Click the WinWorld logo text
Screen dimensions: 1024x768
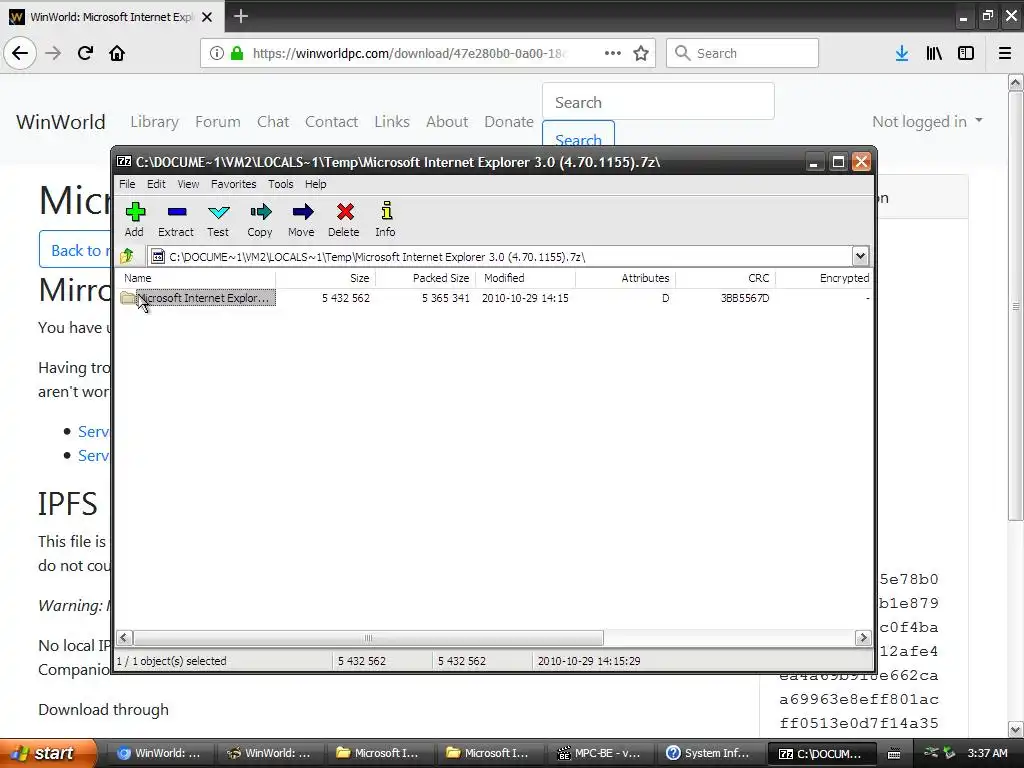coord(61,122)
